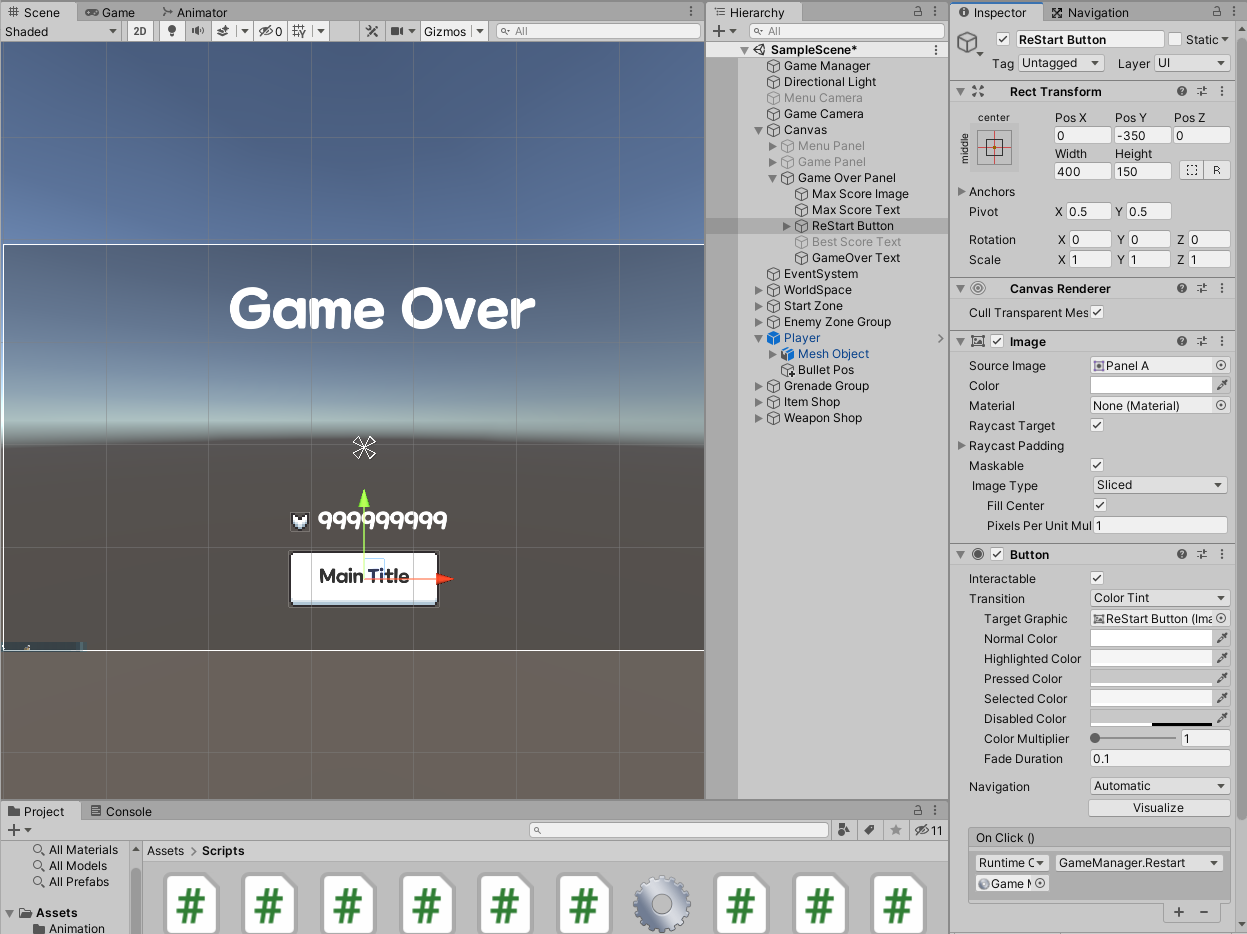Open Rect Transform help icon

pyautogui.click(x=1182, y=91)
